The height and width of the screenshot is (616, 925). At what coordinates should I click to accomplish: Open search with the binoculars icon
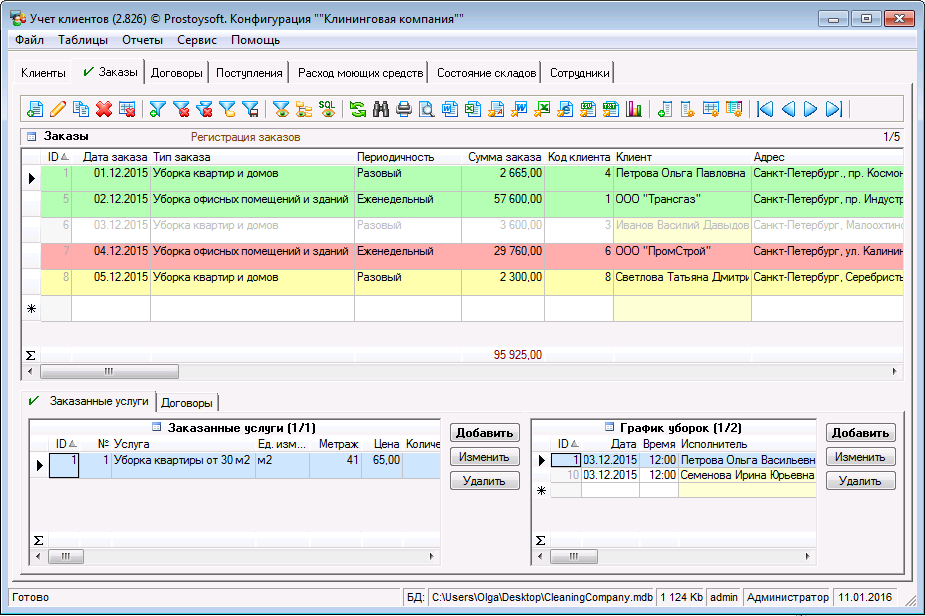coord(381,109)
